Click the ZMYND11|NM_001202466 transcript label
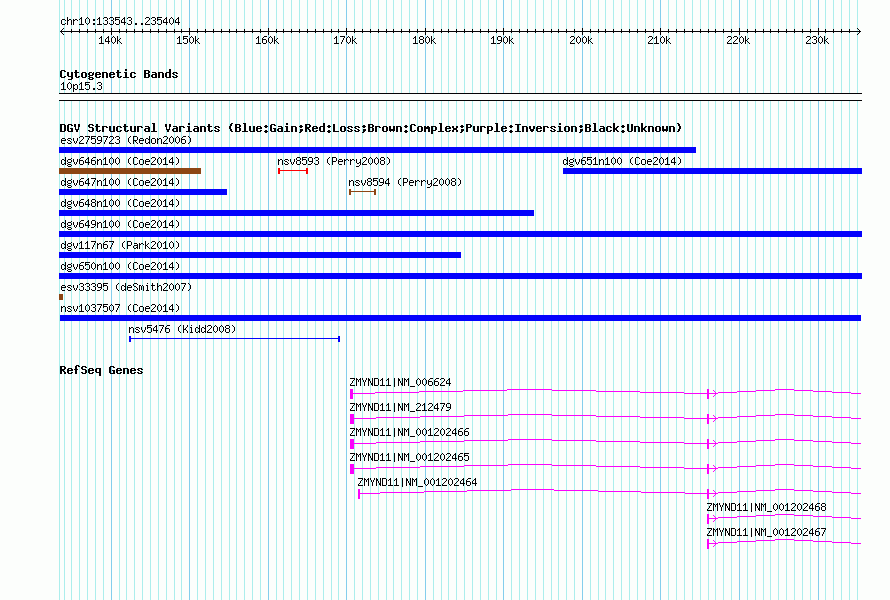The width and height of the screenshot is (890, 600). (x=409, y=433)
